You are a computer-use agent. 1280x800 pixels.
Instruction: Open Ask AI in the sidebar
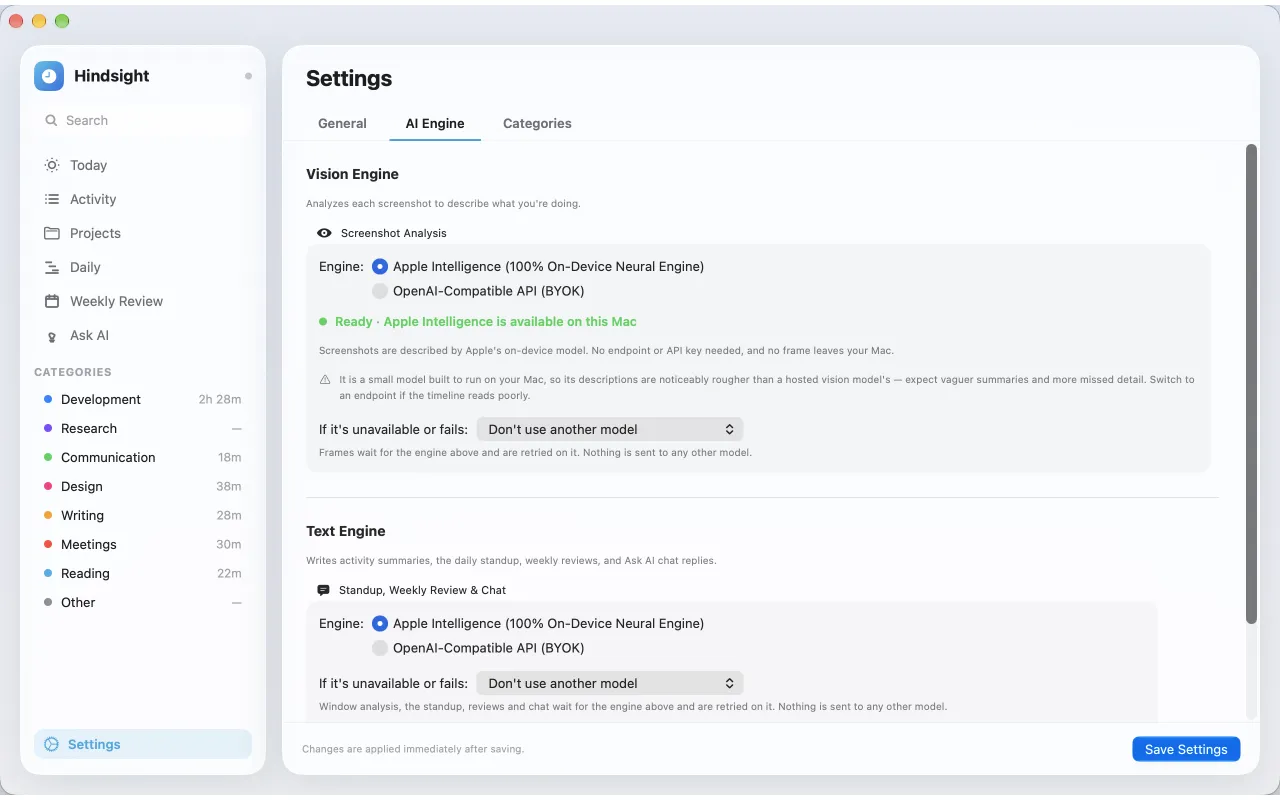(x=143, y=335)
